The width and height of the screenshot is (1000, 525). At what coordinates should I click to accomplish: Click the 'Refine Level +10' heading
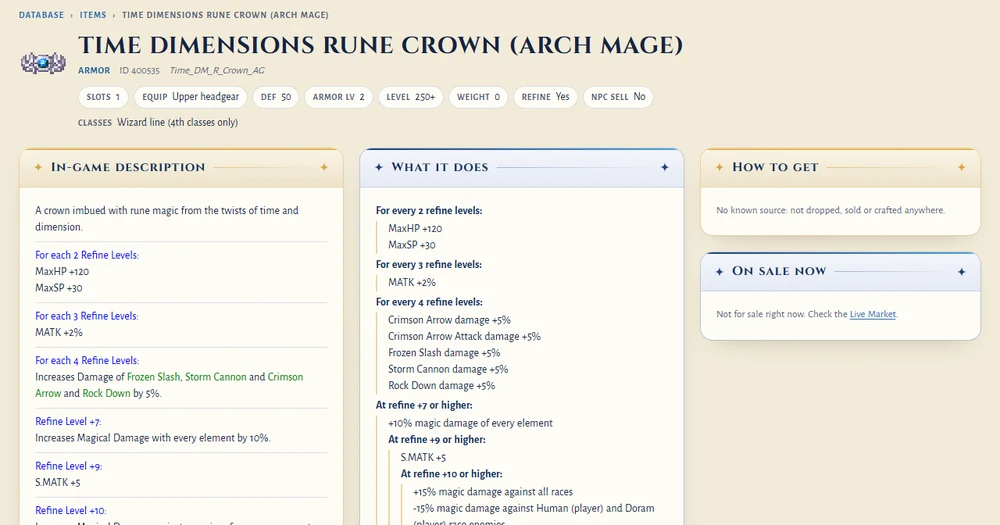point(71,510)
